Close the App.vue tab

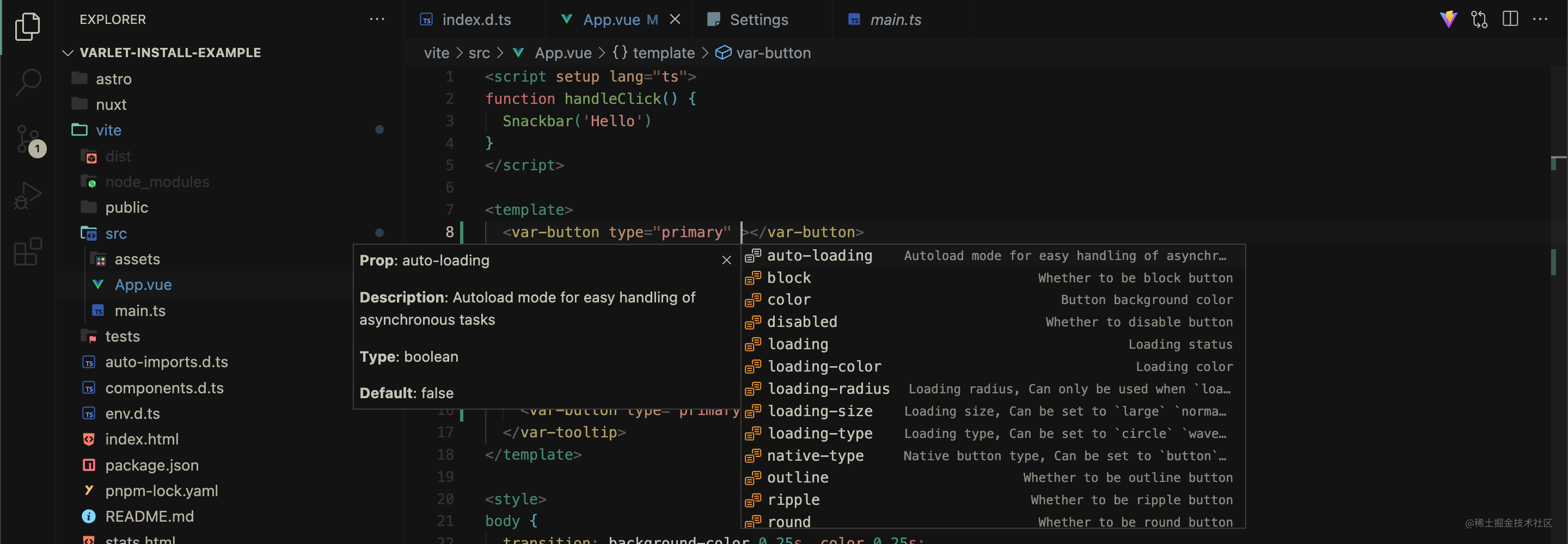pos(675,20)
